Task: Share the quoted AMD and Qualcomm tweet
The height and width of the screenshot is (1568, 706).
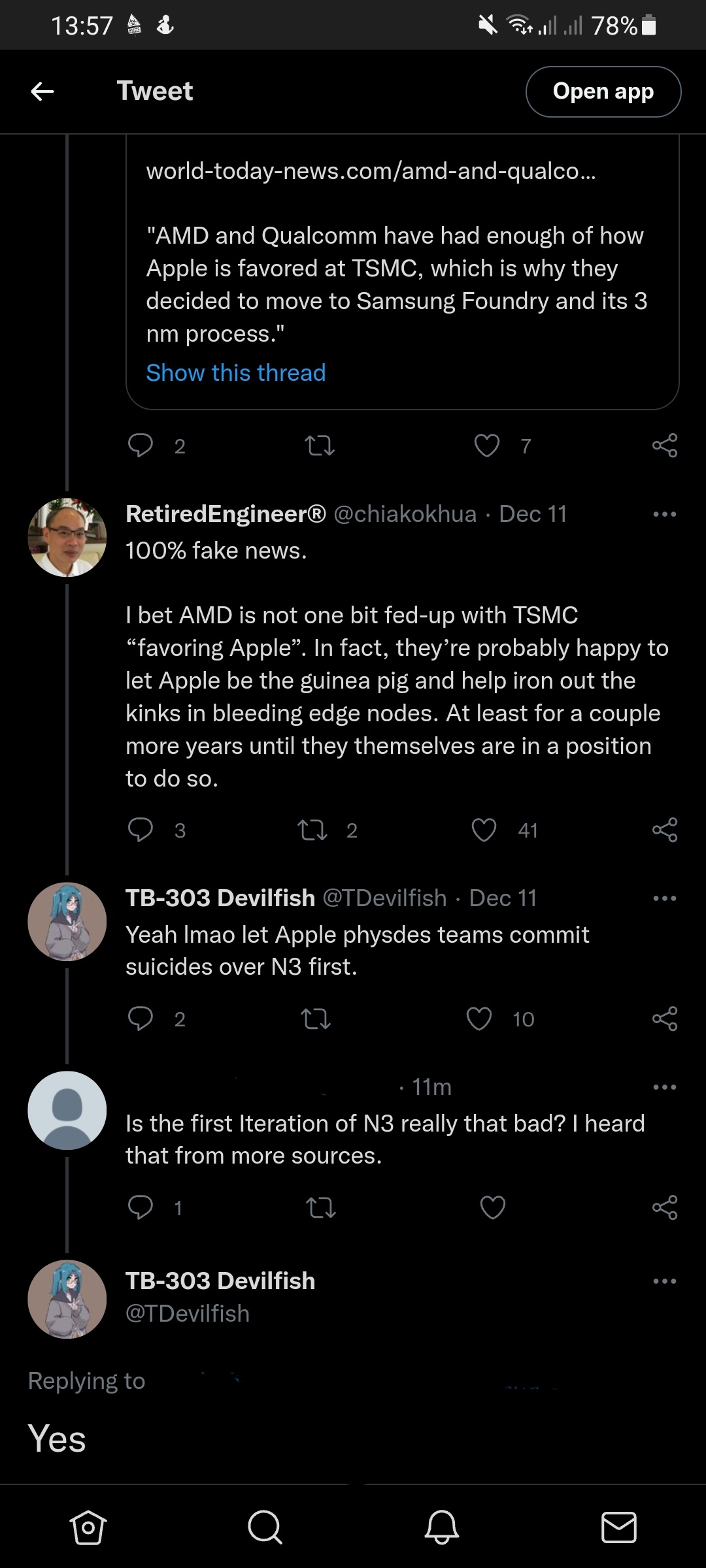Action: (665, 446)
